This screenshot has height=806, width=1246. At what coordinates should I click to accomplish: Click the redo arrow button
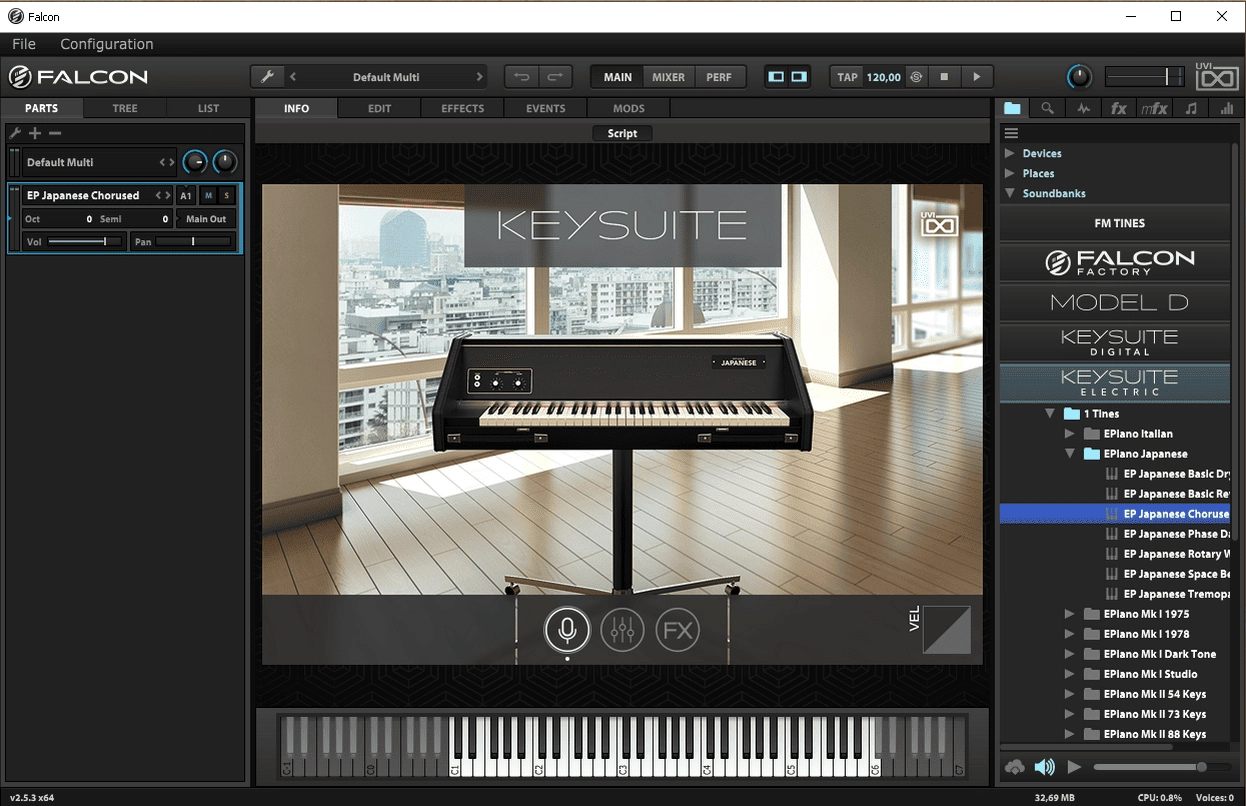pyautogui.click(x=555, y=77)
